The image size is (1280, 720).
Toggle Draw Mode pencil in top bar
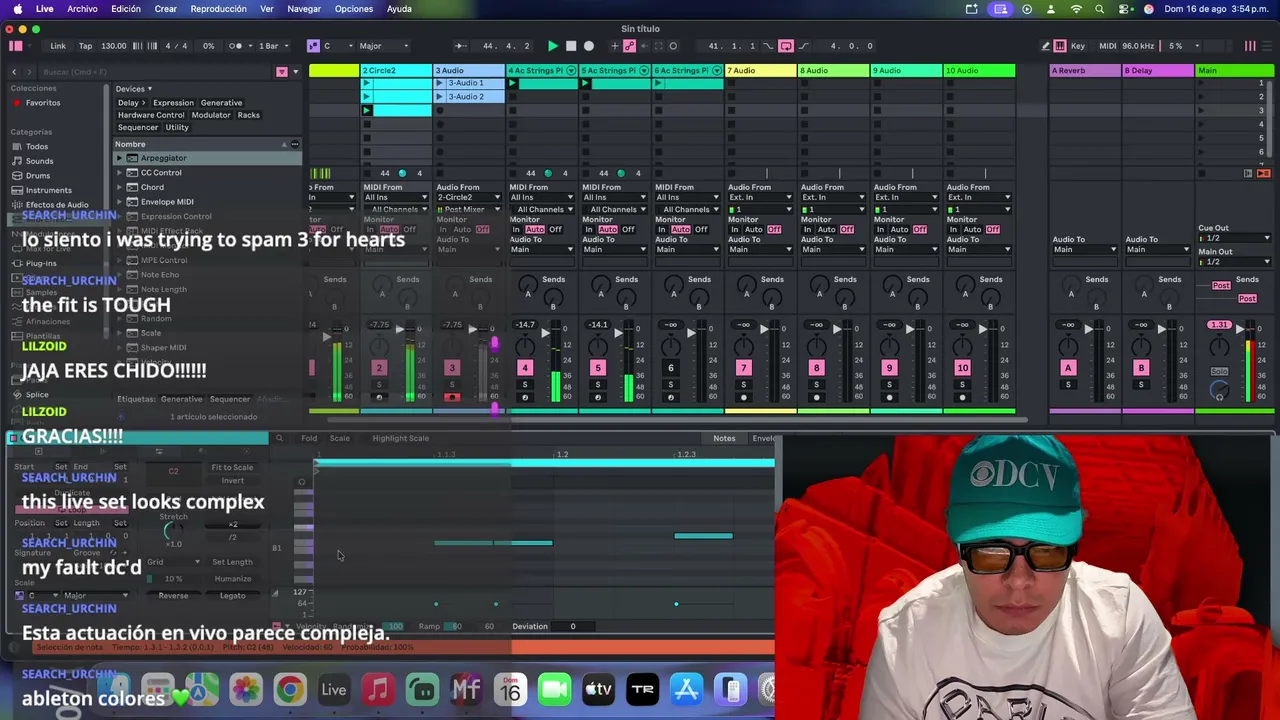click(x=1046, y=46)
